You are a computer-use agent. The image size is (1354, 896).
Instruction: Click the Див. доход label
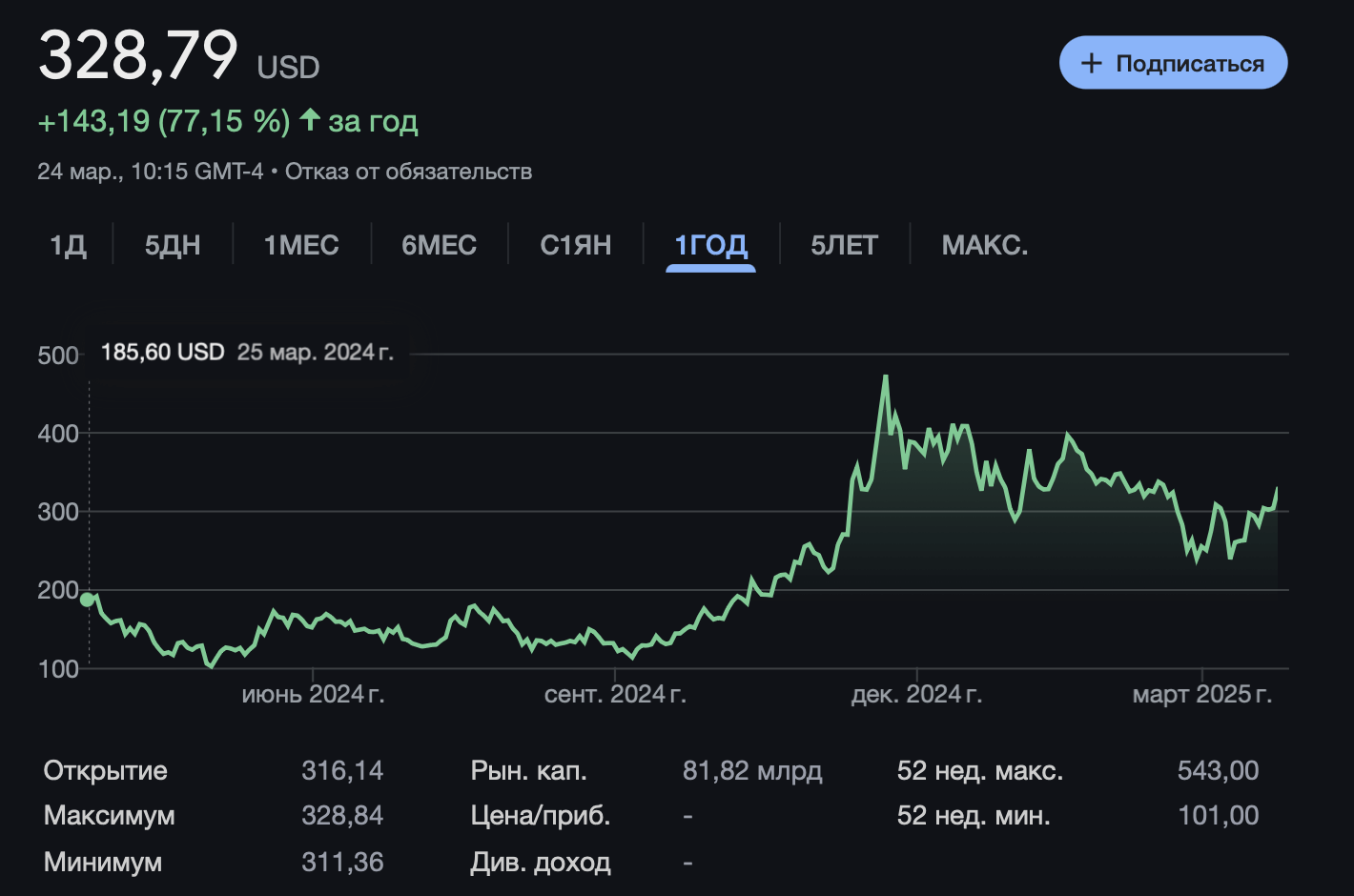pyautogui.click(x=541, y=863)
